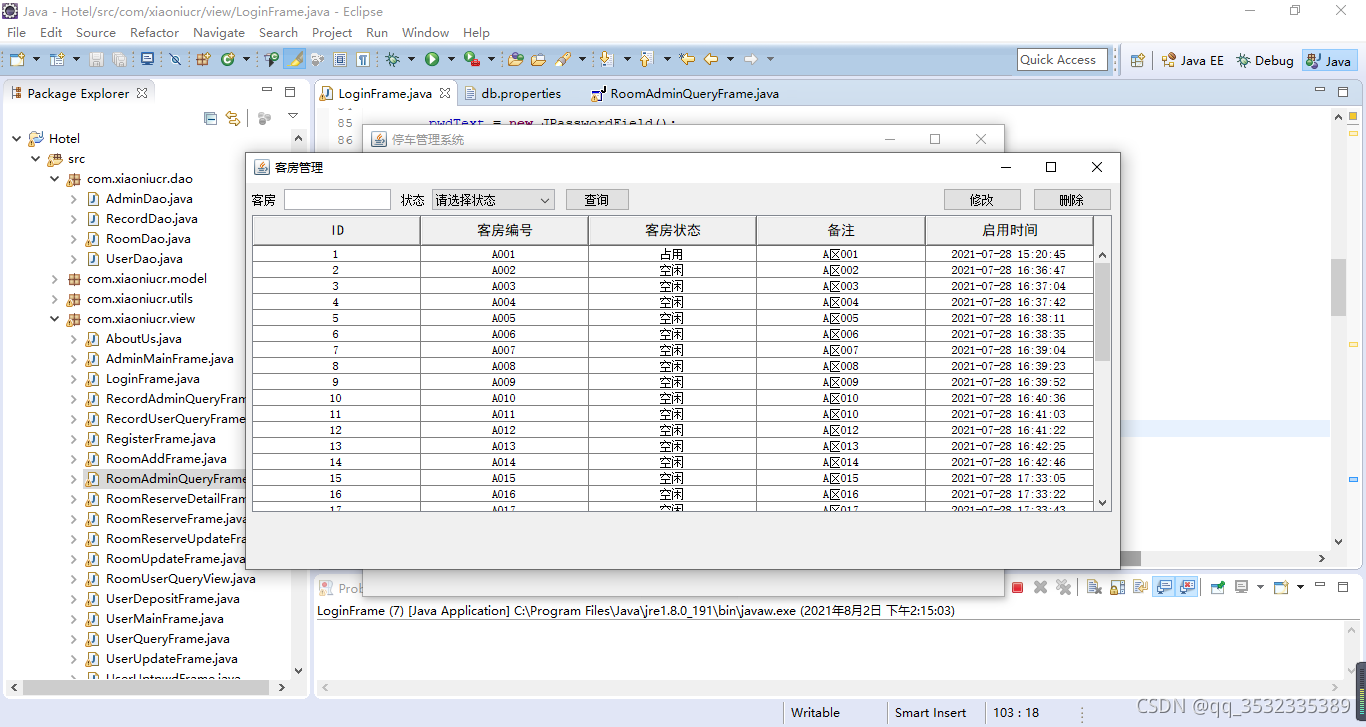Click the Debug bug icon in toolbar
This screenshot has height=727, width=1366.
pyautogui.click(x=393, y=59)
